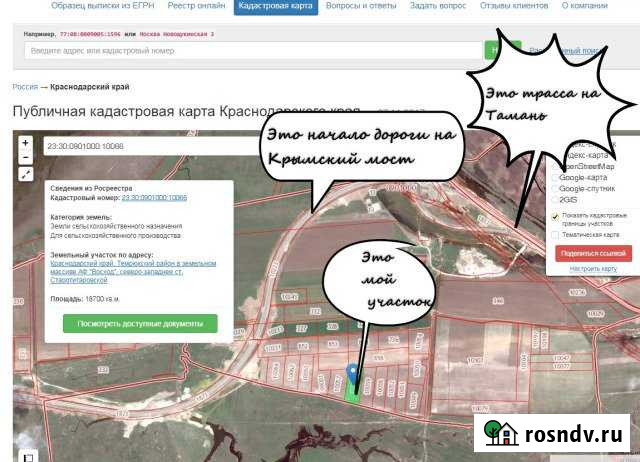Image resolution: width=640 pixels, height=462 pixels.
Task: Zoom out the map with minus button
Action: [25, 158]
